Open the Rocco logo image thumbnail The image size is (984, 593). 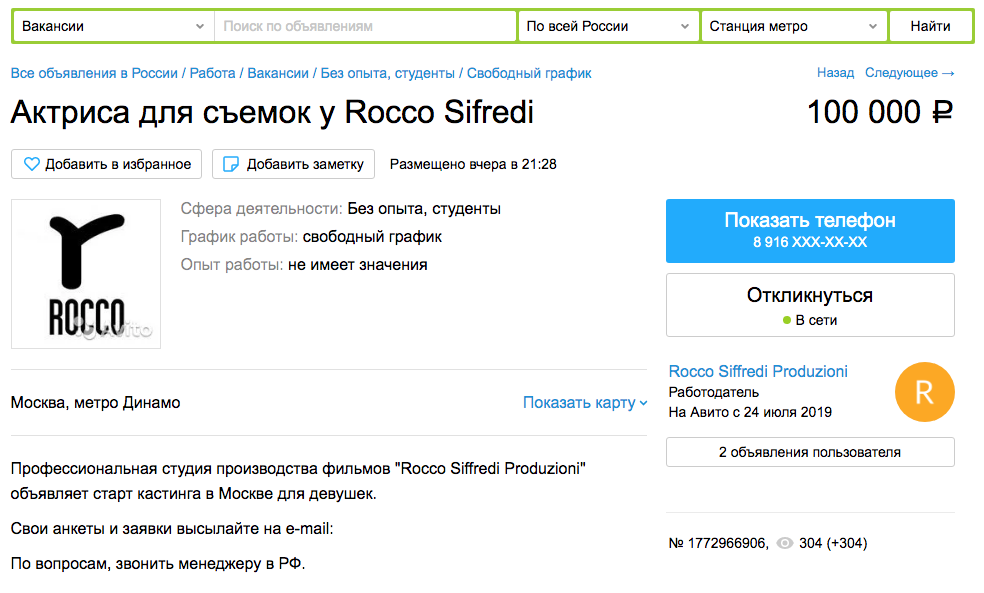(x=86, y=274)
